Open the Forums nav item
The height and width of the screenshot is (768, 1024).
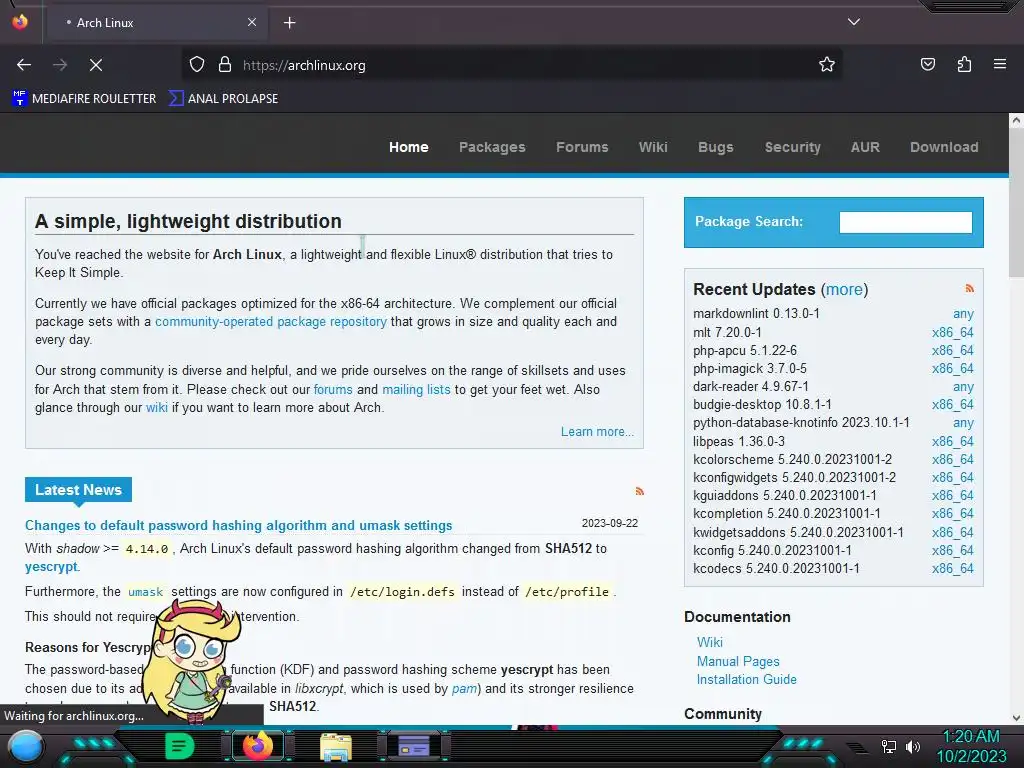coord(582,147)
